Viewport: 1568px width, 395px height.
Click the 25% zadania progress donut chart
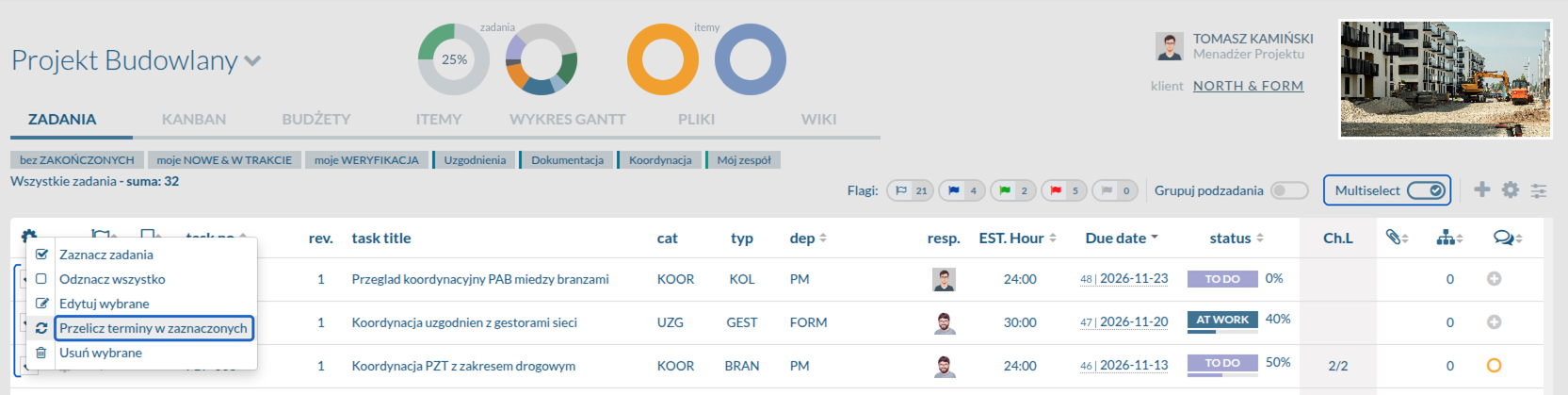click(x=454, y=59)
